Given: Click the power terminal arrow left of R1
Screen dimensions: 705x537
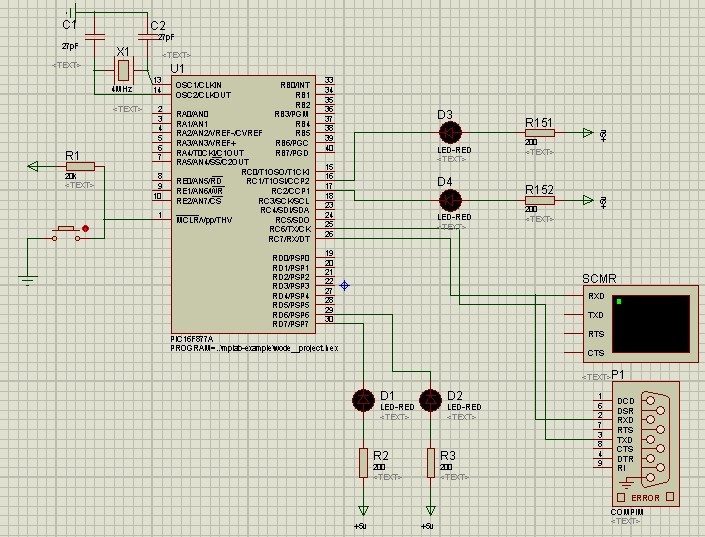Looking at the screenshot, I should point(33,166).
